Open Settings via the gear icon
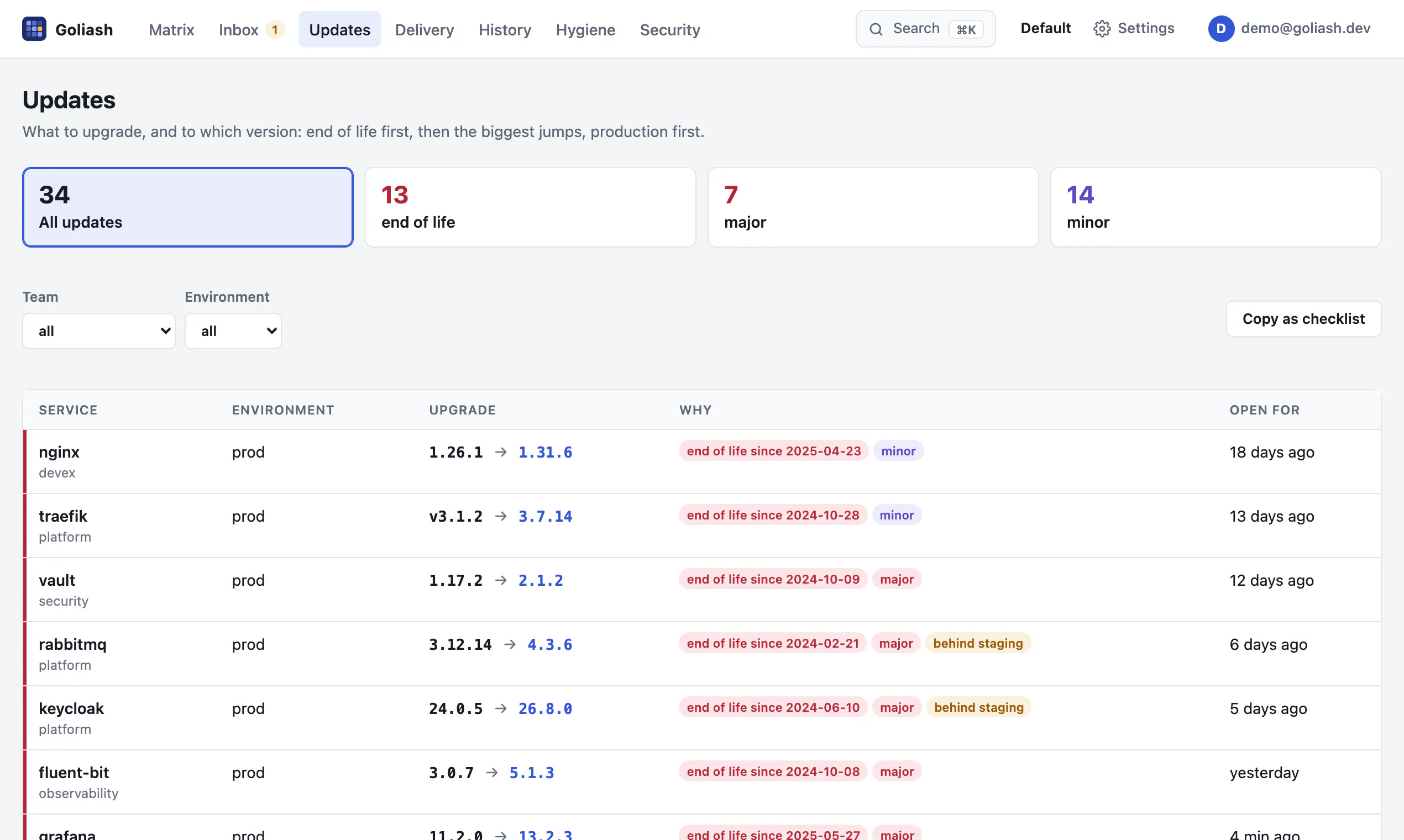 [1102, 29]
